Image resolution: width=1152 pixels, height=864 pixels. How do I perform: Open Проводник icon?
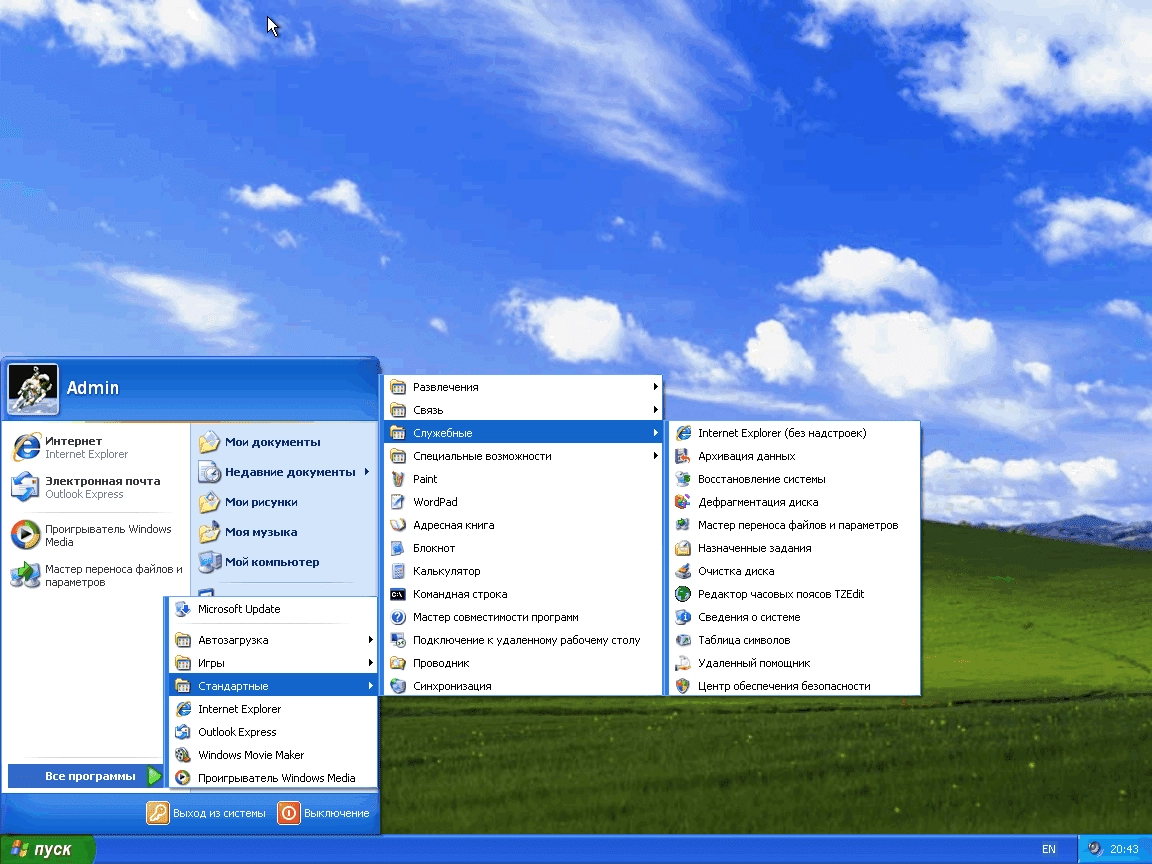click(x=397, y=663)
